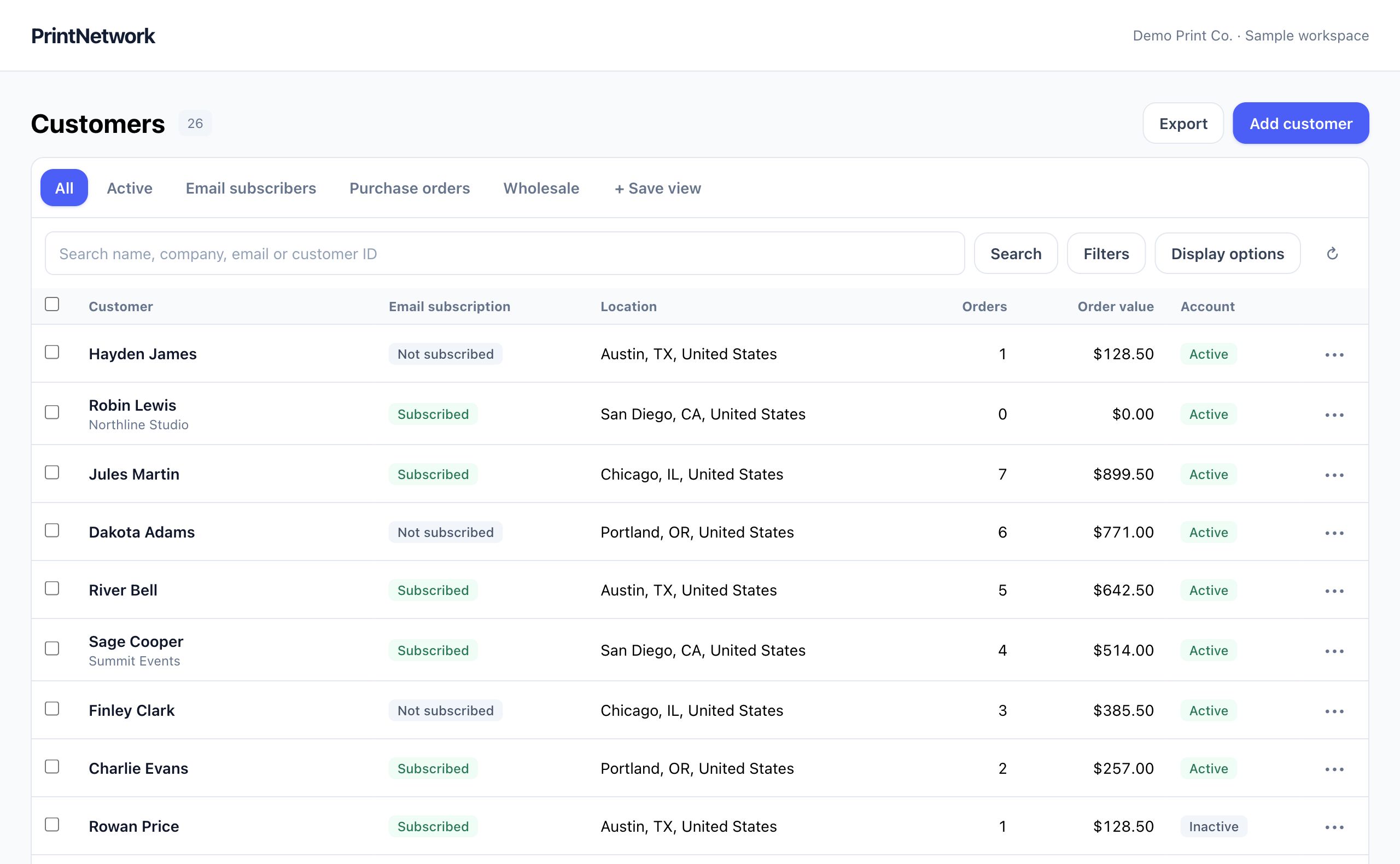Click Northline Studio company text
The image size is (1400, 864).
coord(138,424)
